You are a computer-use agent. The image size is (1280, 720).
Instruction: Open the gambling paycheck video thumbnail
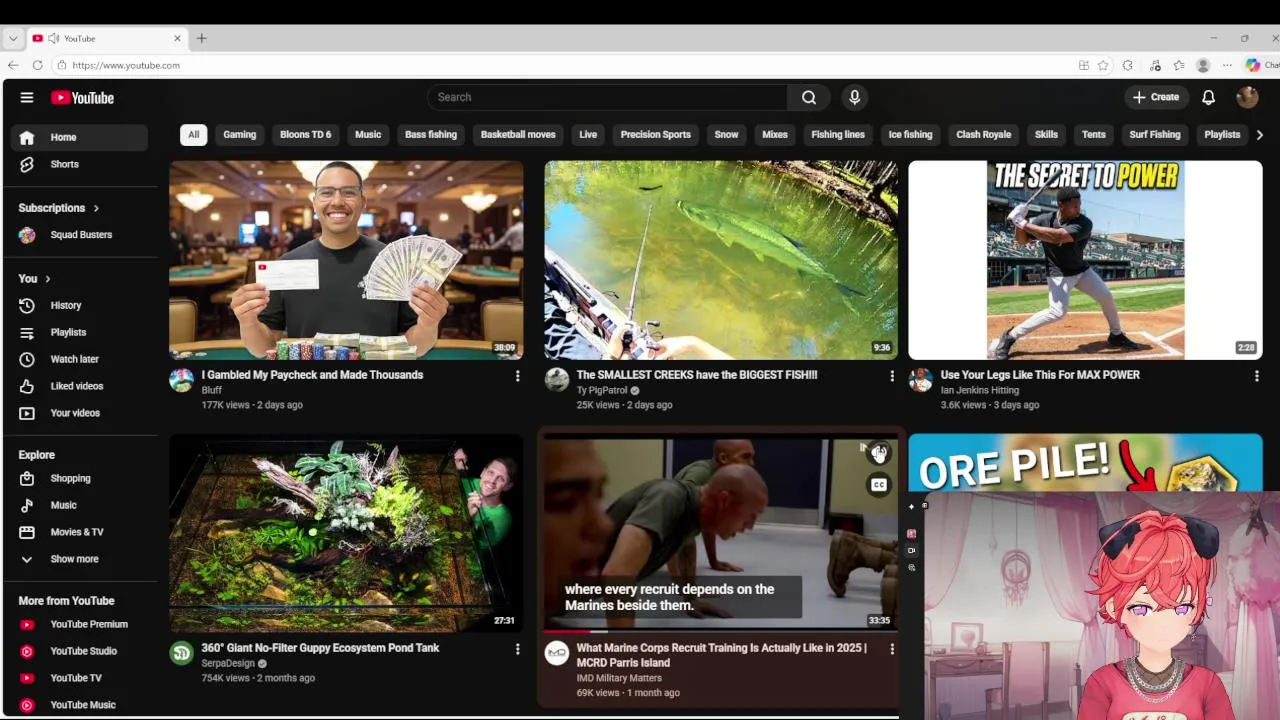[x=346, y=260]
